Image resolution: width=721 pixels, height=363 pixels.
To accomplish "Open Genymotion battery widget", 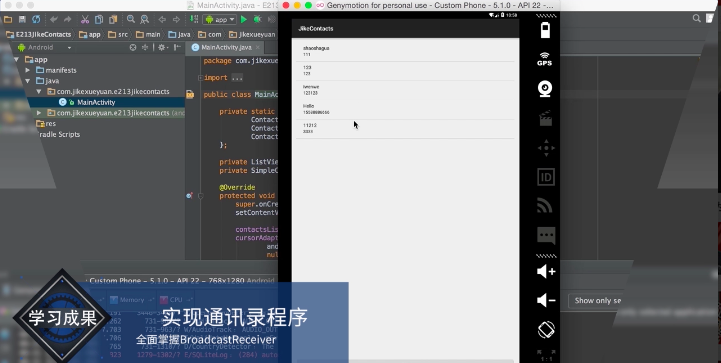I will click(545, 30).
